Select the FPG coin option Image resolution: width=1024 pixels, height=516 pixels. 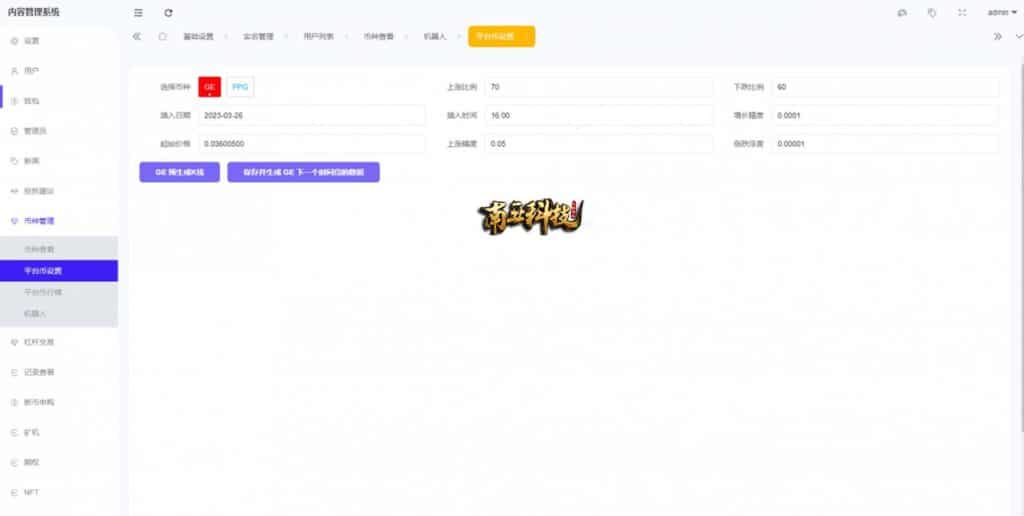tap(240, 87)
